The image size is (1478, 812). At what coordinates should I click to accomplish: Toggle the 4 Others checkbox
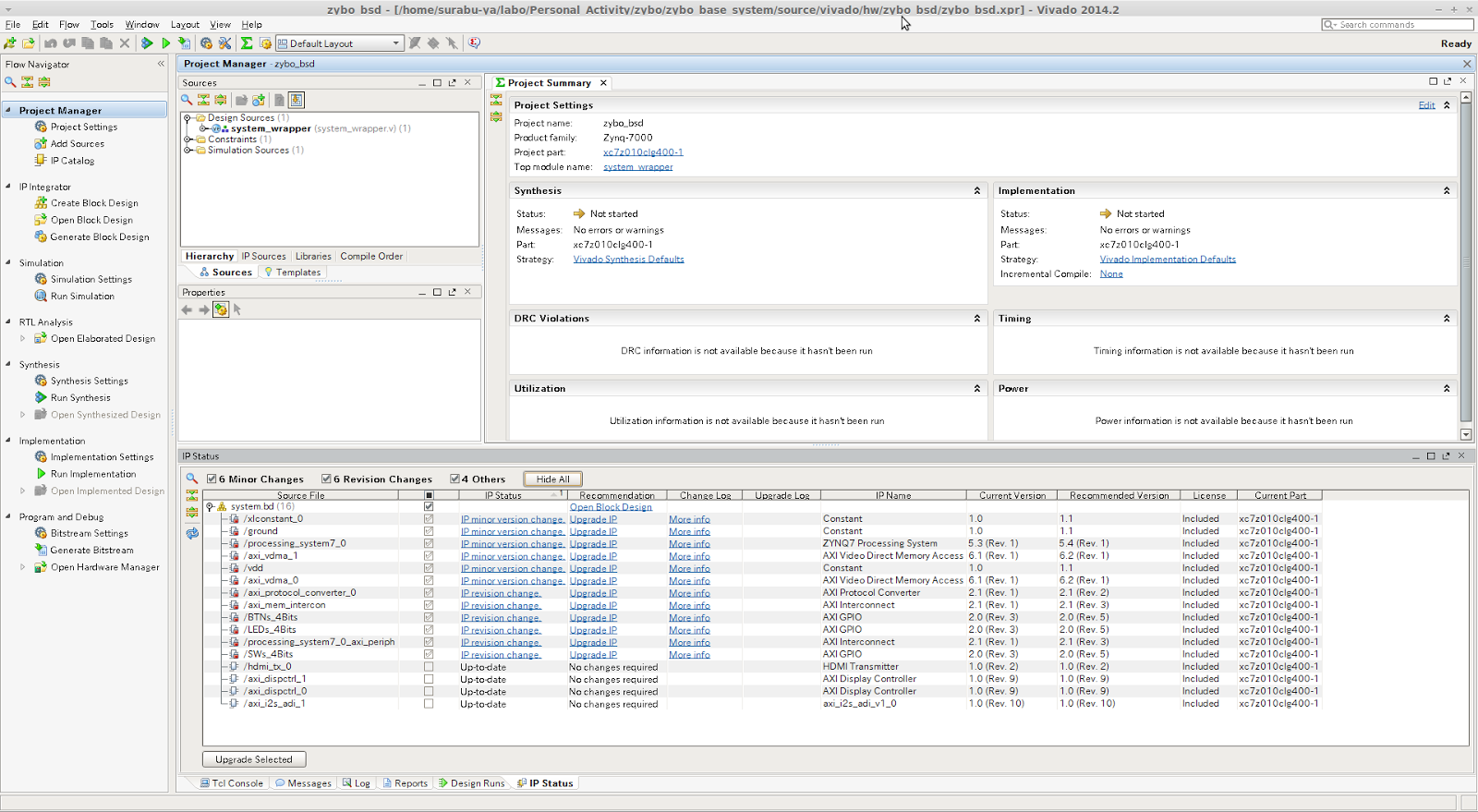coord(454,479)
